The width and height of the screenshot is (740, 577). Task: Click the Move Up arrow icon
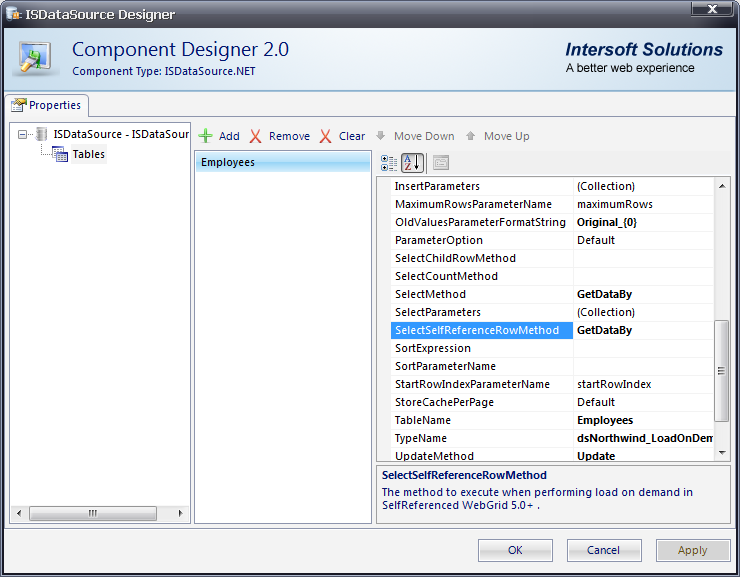471,136
